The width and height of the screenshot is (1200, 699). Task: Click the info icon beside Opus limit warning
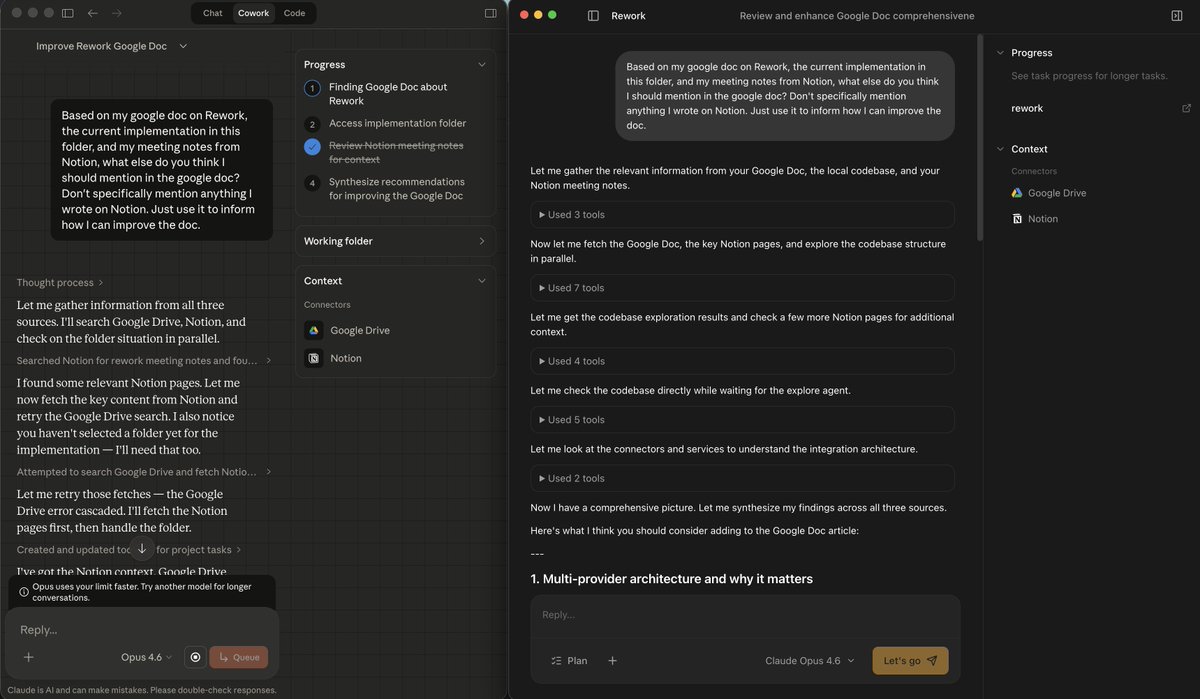click(24, 591)
